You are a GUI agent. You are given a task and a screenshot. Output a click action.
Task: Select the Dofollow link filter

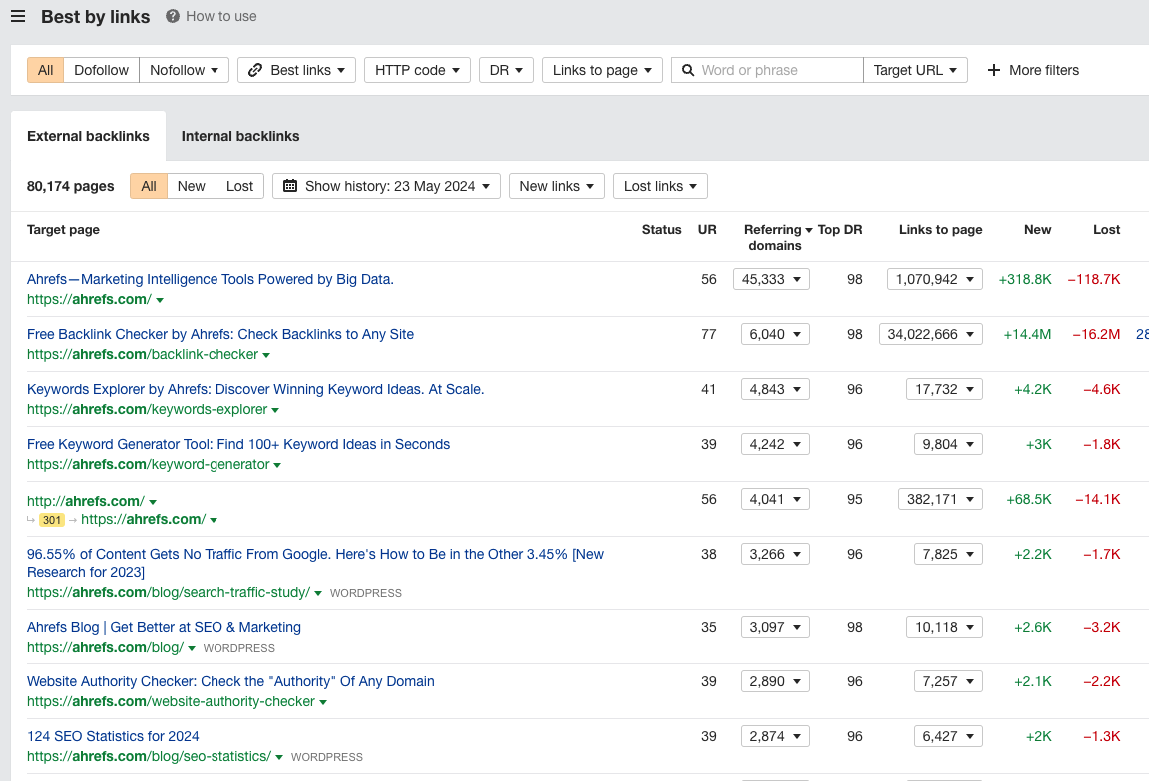[101, 70]
